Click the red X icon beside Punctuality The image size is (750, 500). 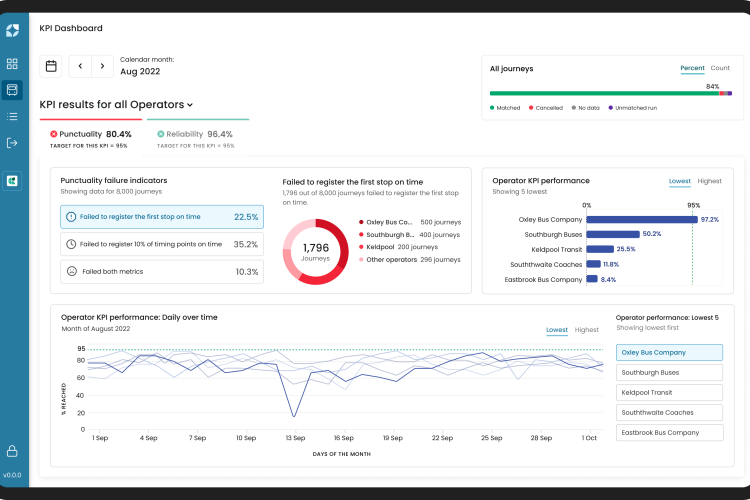tap(54, 134)
